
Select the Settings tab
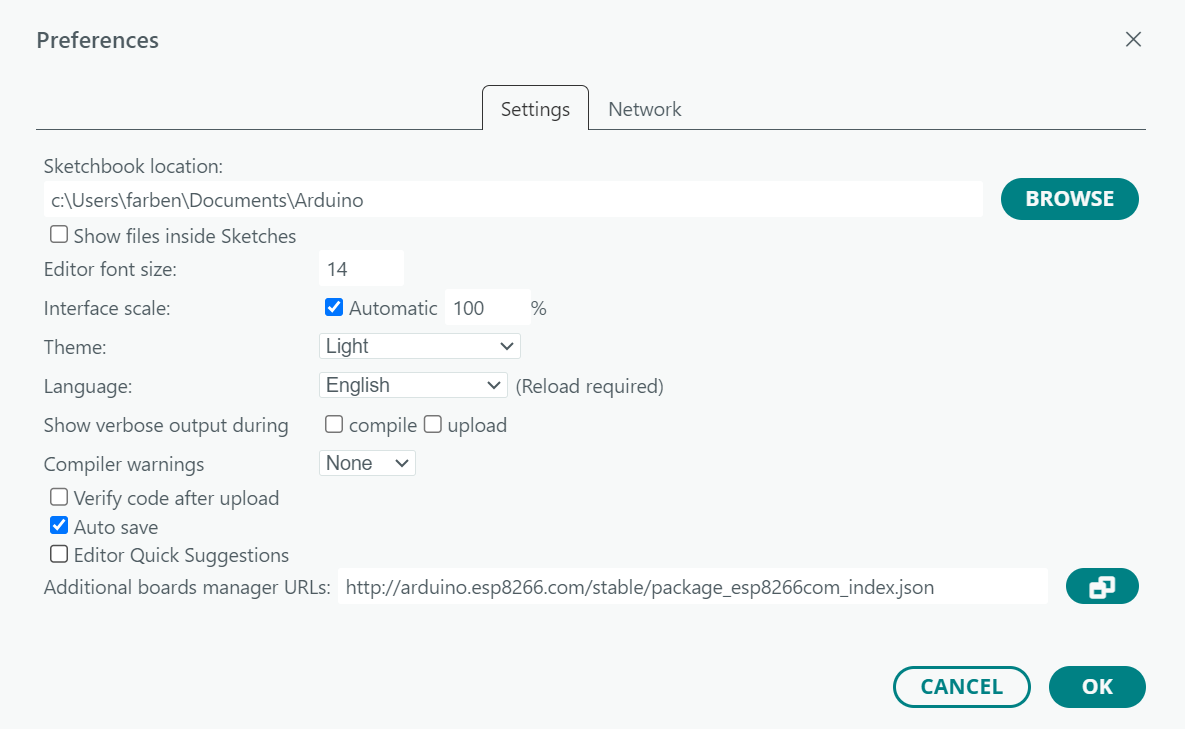(535, 109)
